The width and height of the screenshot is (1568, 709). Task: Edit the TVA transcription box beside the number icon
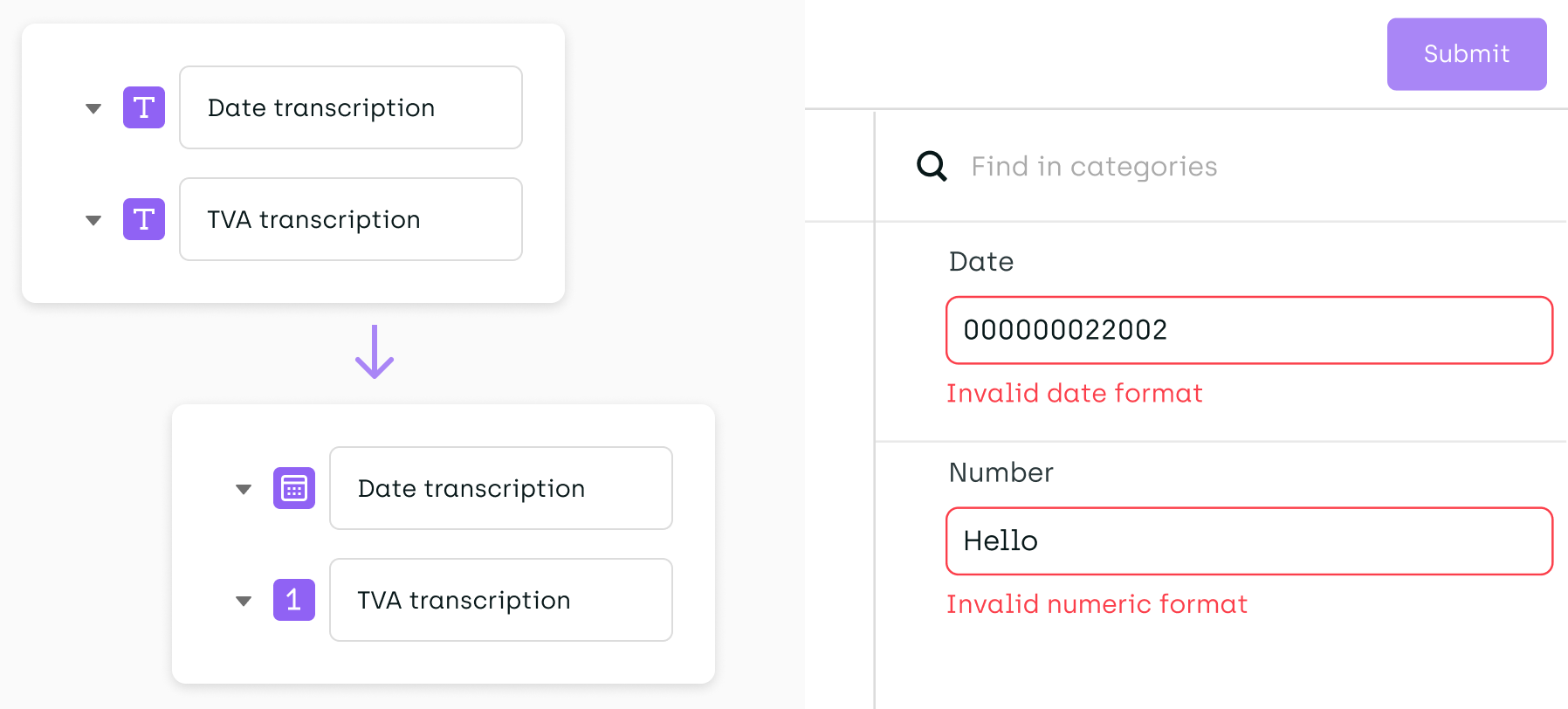point(501,600)
